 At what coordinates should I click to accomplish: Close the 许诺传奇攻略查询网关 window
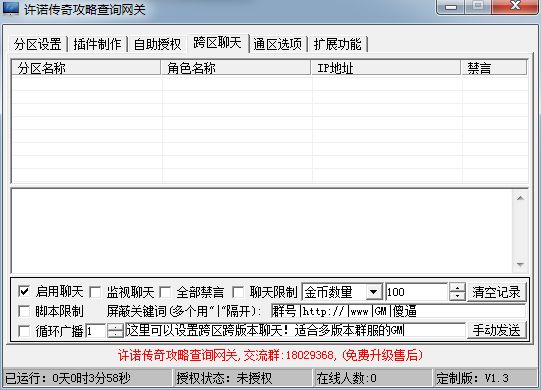(x=515, y=6)
